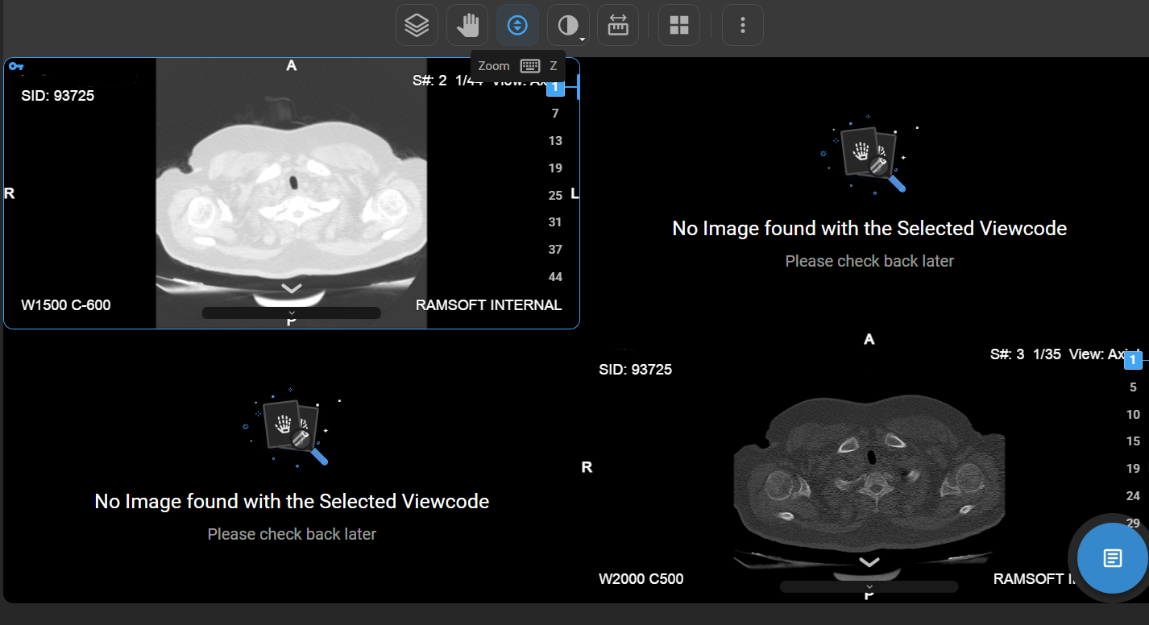
Task: Open the blue report notes floating button
Action: [1112, 557]
